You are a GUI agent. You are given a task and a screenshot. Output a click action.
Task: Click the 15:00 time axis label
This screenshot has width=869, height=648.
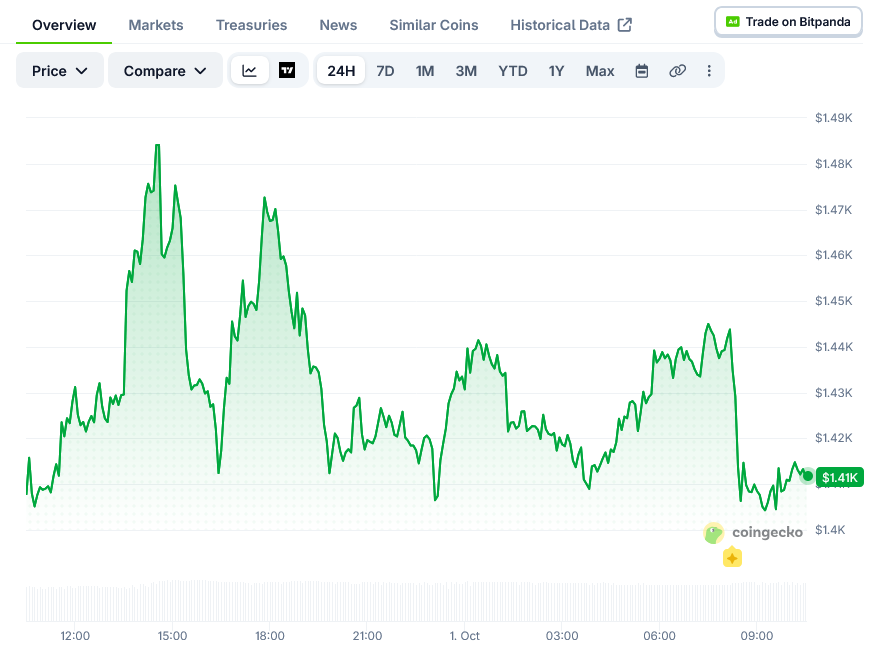click(x=172, y=636)
